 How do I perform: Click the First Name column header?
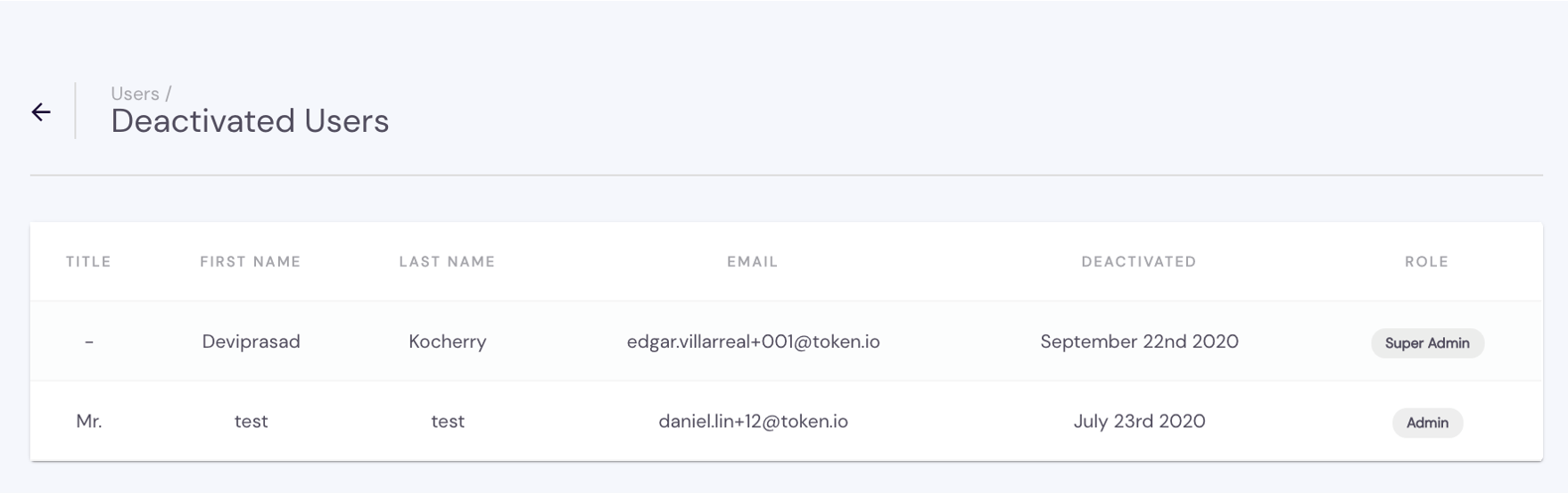(x=251, y=261)
